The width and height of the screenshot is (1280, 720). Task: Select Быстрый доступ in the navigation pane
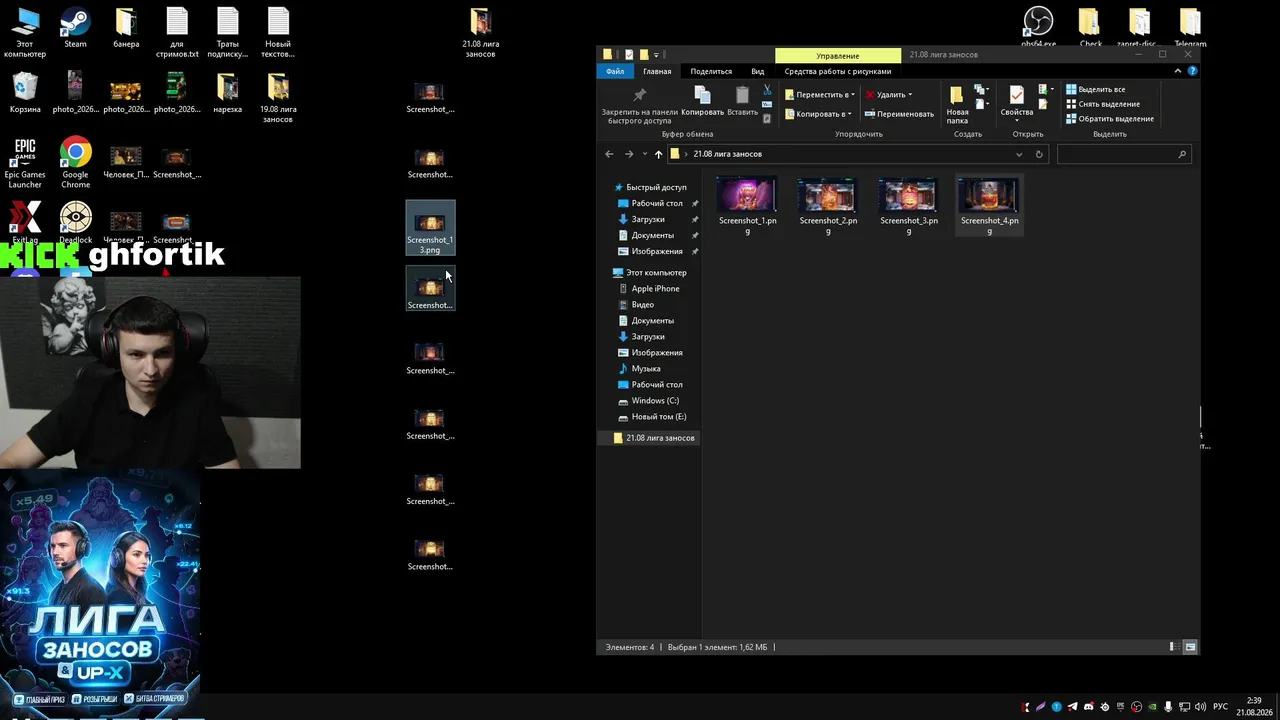tap(649, 187)
